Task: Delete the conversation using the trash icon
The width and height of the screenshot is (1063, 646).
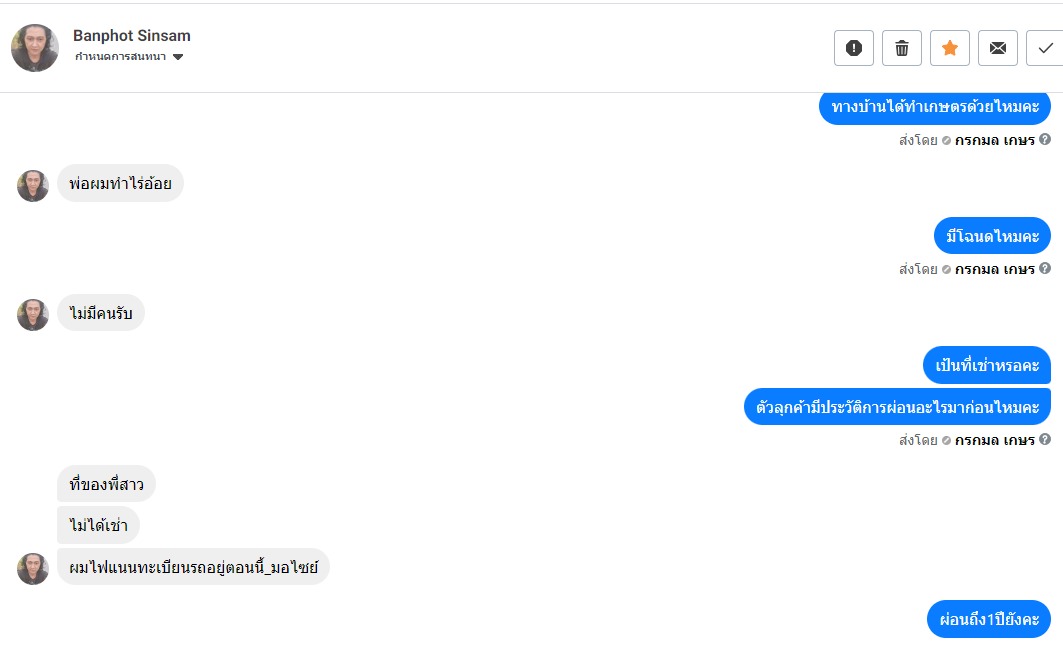Action: [901, 48]
